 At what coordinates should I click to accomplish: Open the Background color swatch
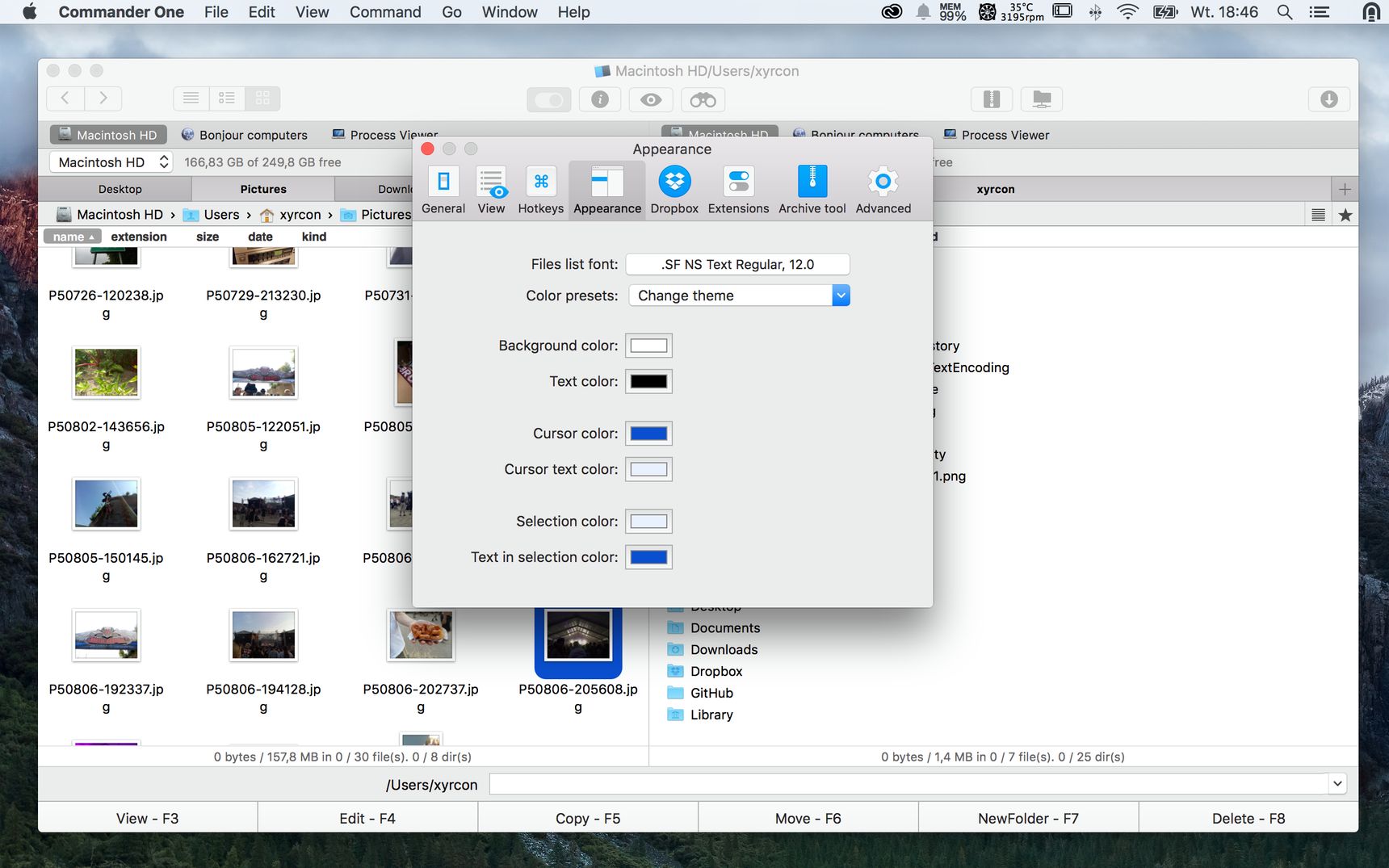tap(648, 346)
